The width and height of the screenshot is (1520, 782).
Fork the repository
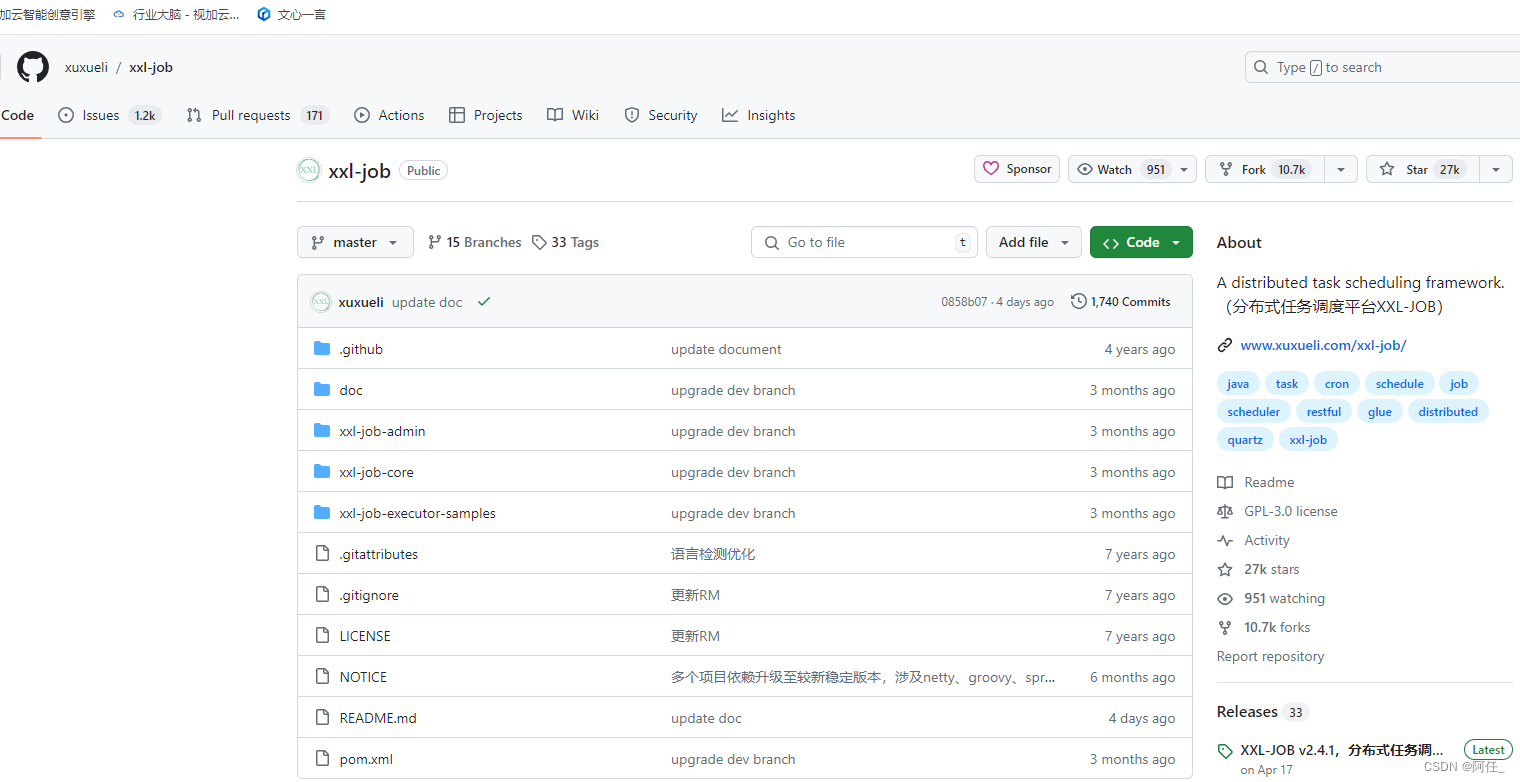click(1265, 169)
